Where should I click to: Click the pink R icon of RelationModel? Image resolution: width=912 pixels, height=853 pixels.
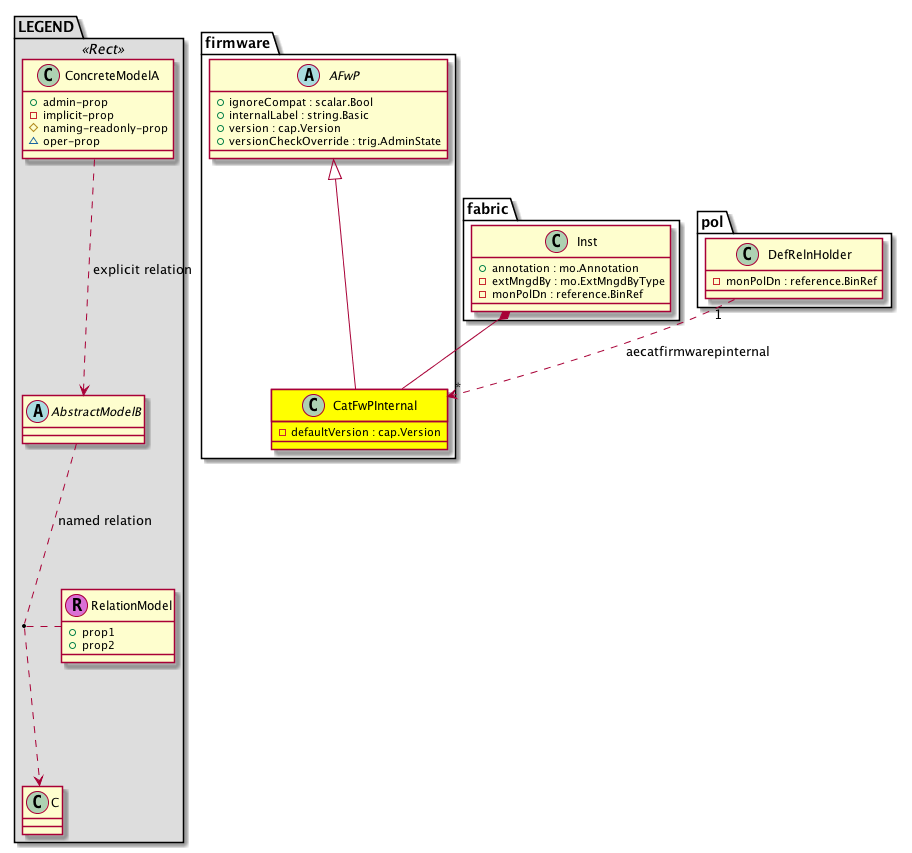(x=76, y=605)
